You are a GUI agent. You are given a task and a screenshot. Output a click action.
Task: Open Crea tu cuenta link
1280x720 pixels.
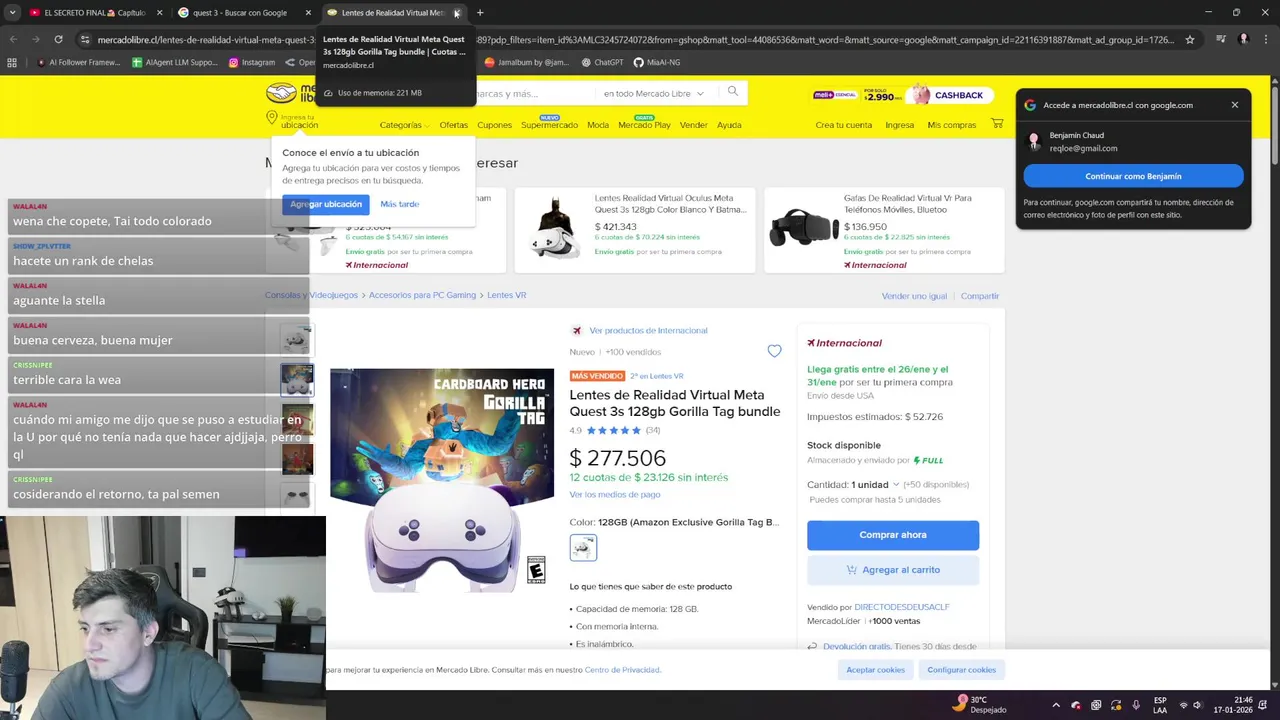pyautogui.click(x=844, y=125)
